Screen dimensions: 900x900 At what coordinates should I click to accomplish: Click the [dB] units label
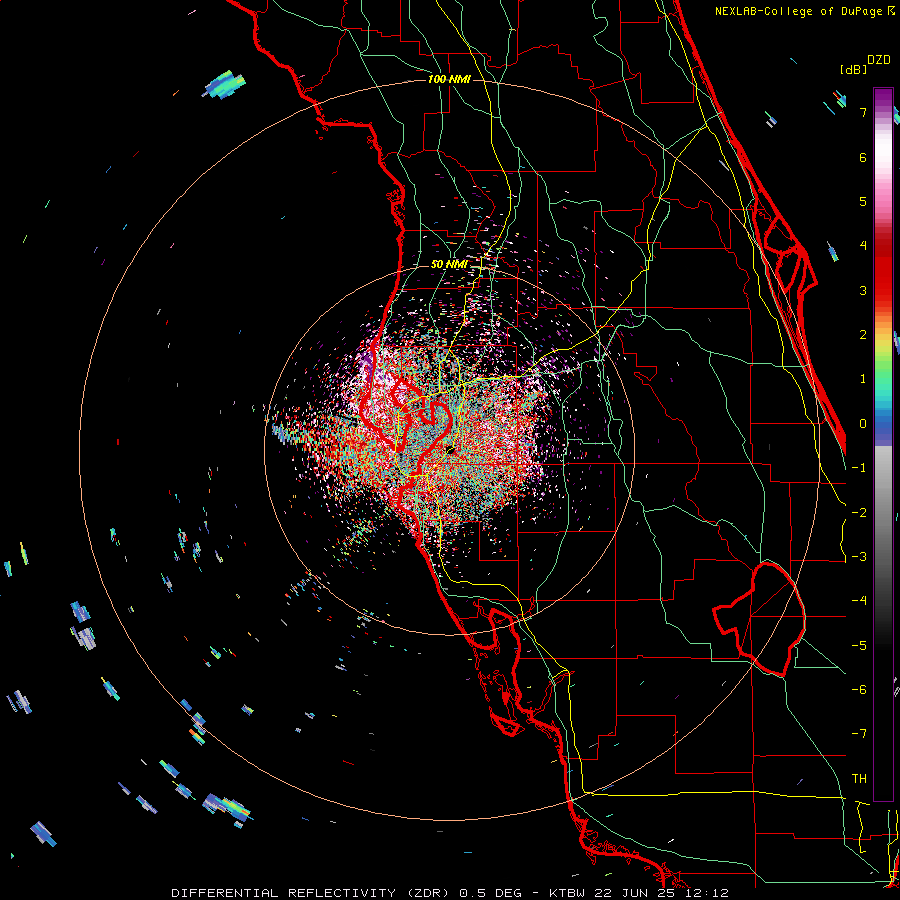854,69
